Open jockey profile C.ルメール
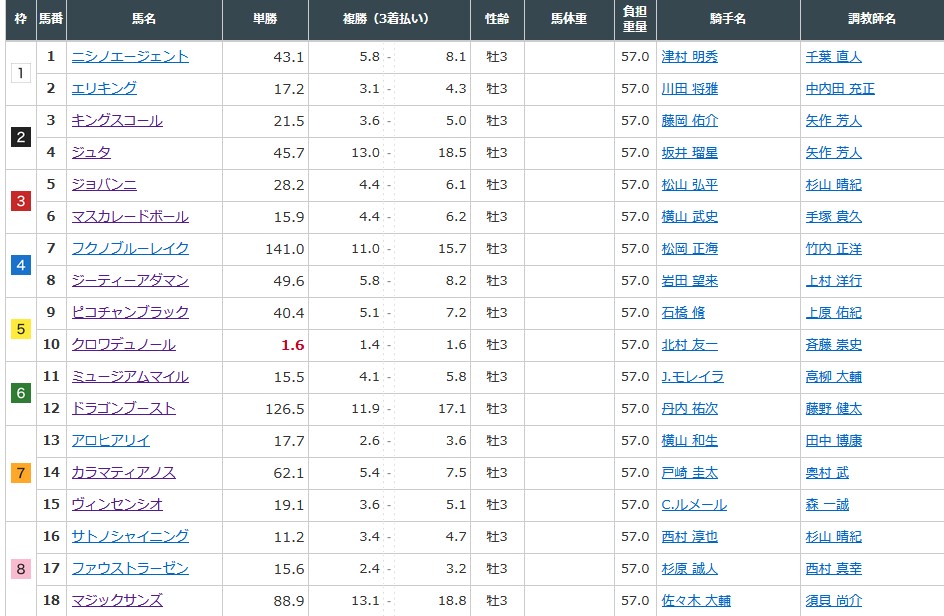The image size is (944, 616). pos(693,505)
